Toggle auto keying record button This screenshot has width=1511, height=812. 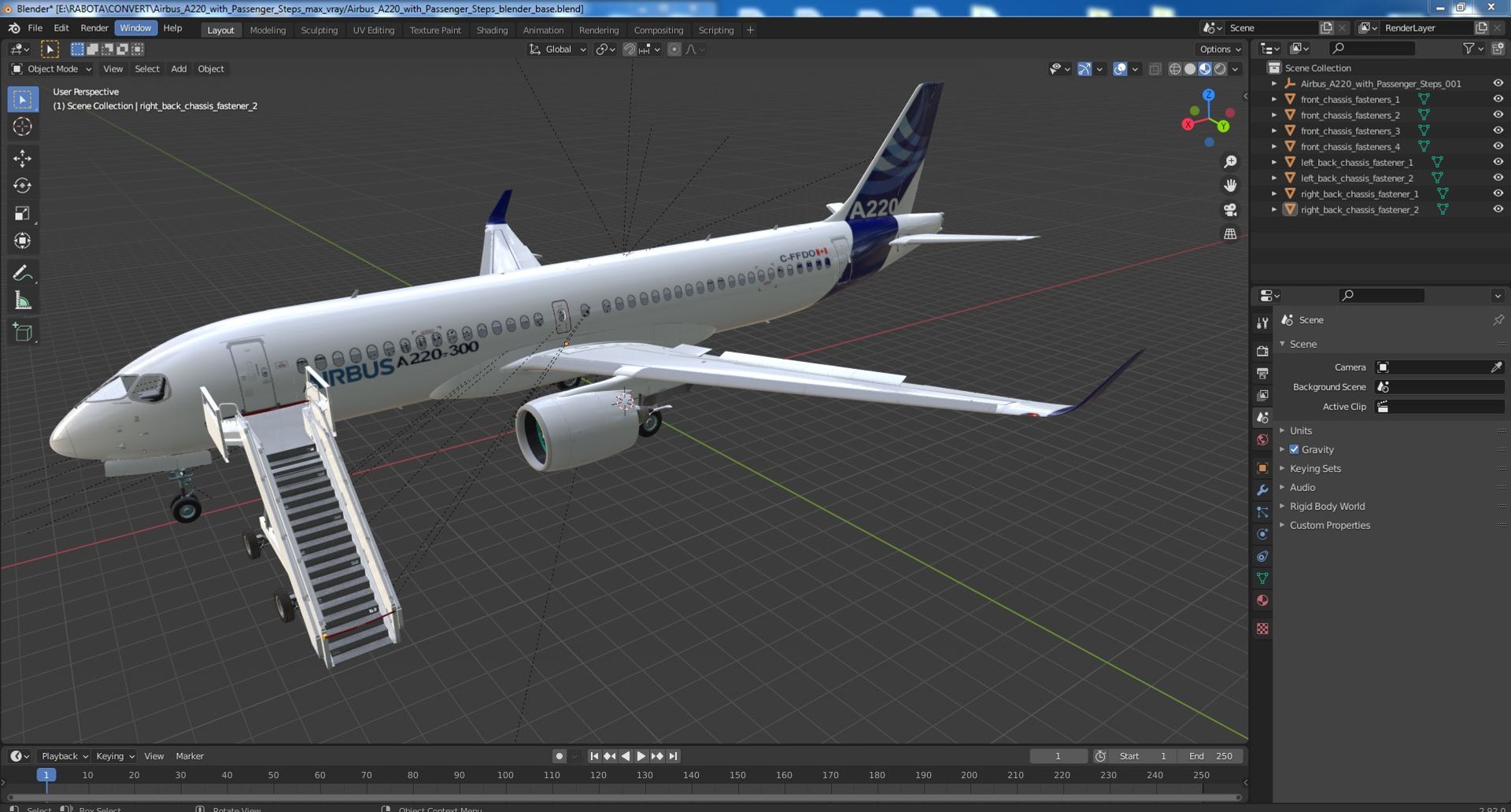point(559,756)
